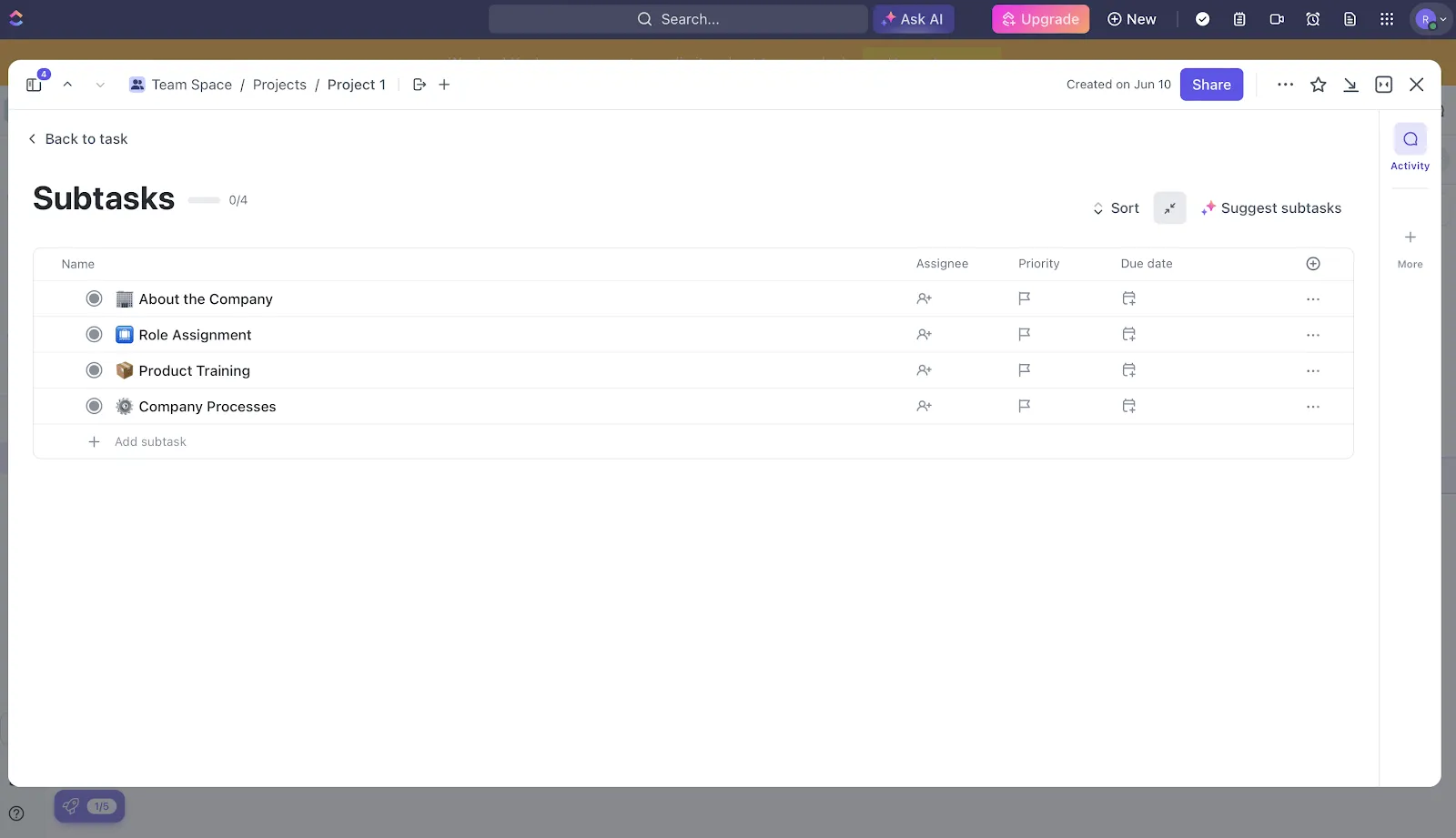1456x838 pixels.
Task: Set priority flag for About the Company
Action: tap(1025, 298)
